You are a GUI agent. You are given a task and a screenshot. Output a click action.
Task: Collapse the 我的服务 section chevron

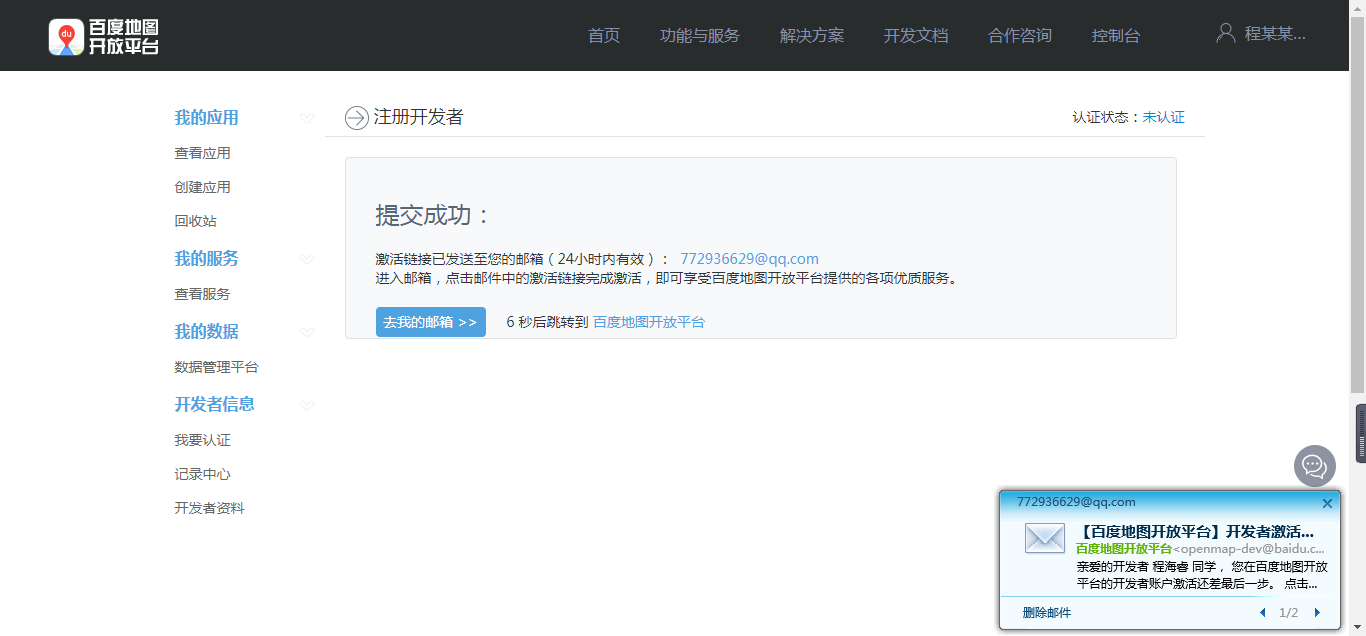(x=307, y=260)
